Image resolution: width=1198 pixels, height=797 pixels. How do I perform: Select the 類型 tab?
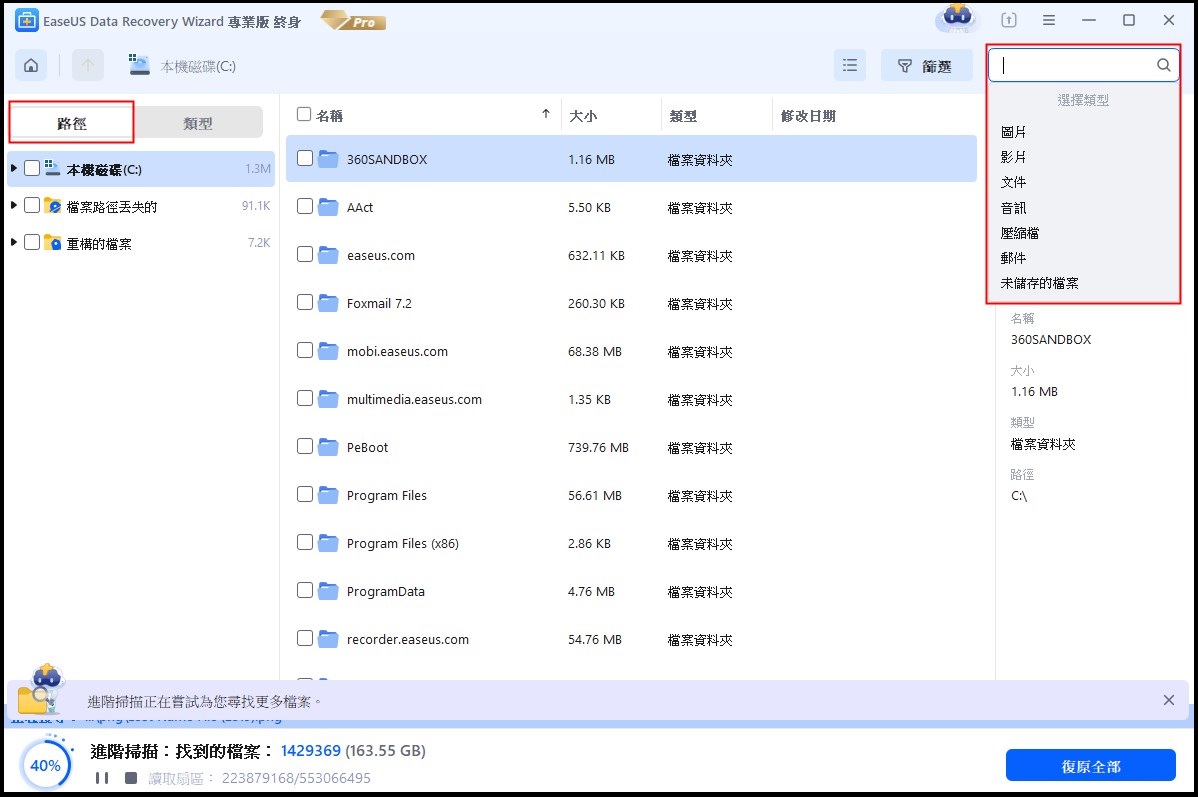pyautogui.click(x=198, y=122)
